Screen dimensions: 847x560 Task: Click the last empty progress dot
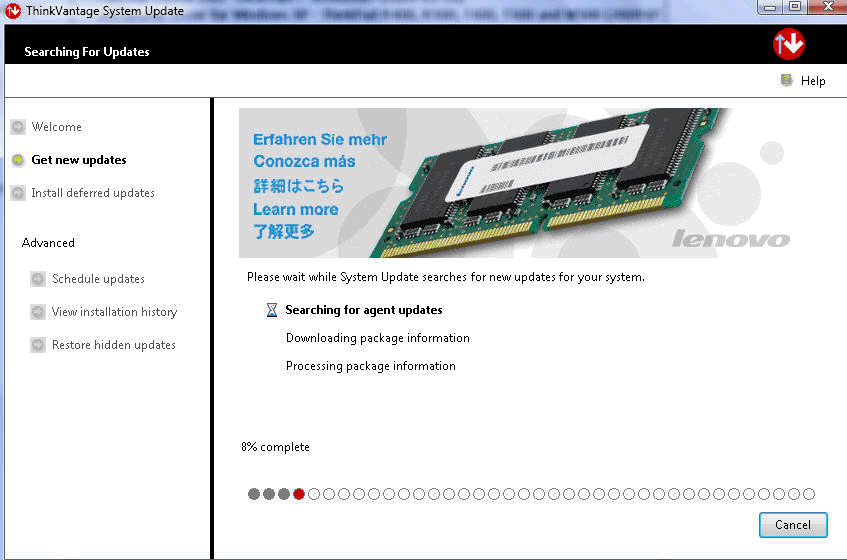(809, 494)
